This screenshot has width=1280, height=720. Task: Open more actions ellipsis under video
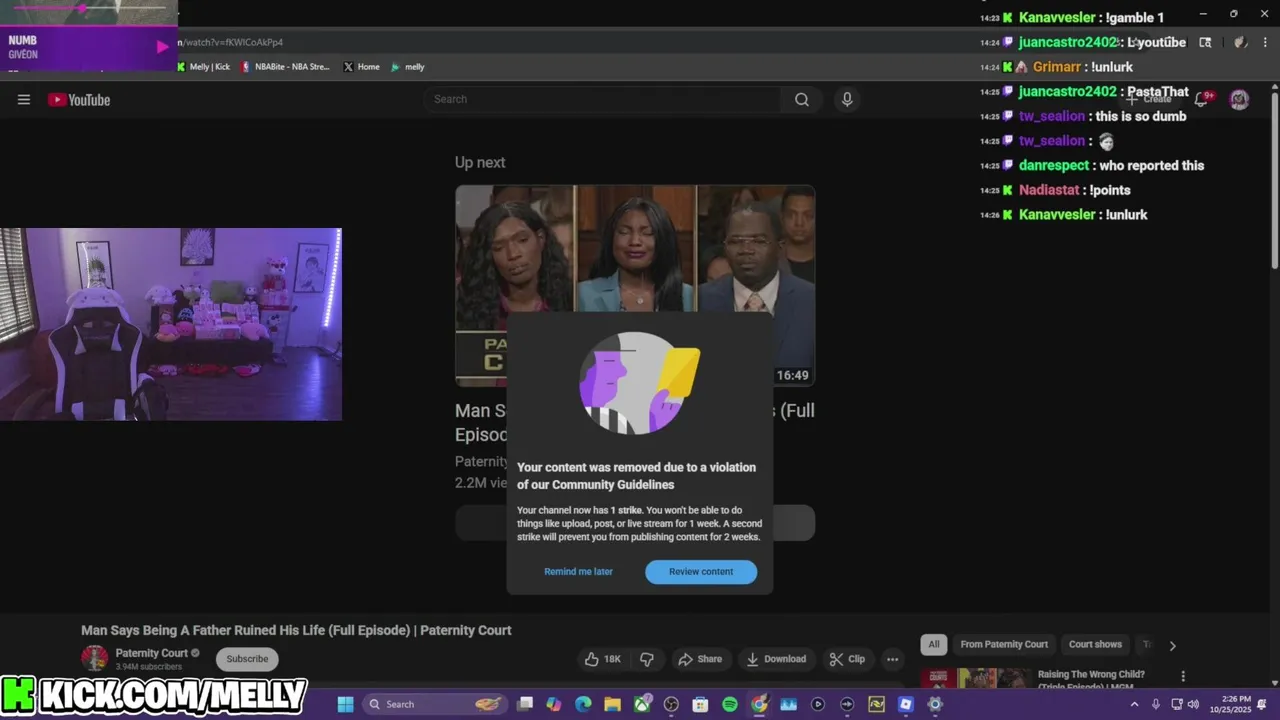[892, 659]
